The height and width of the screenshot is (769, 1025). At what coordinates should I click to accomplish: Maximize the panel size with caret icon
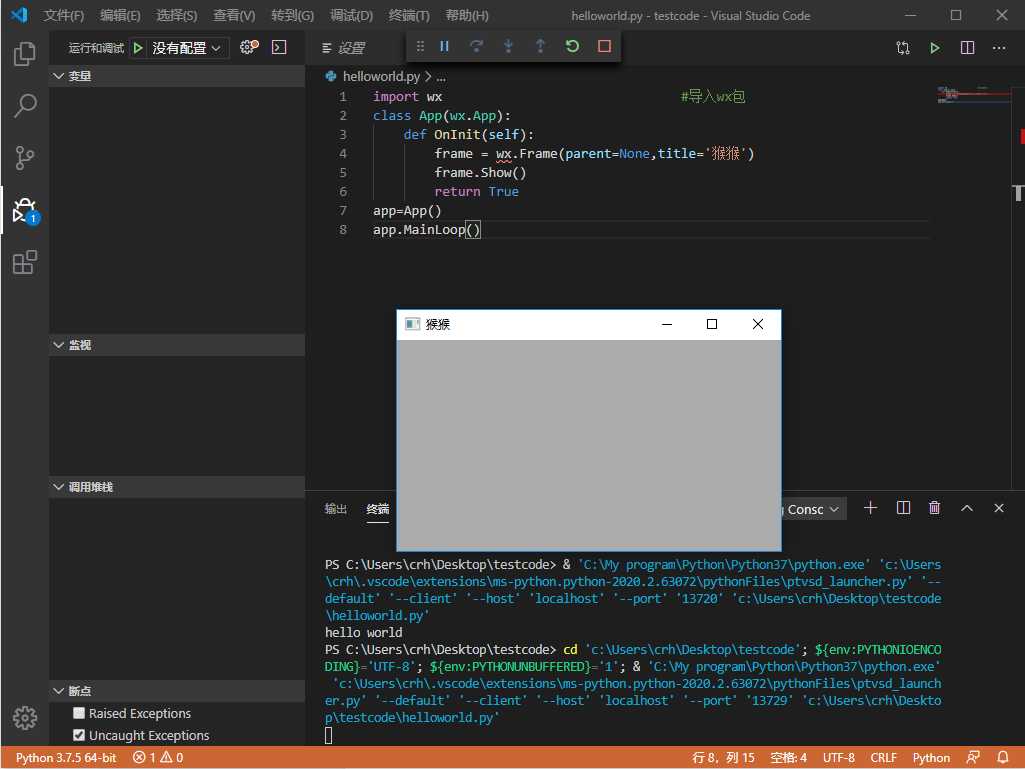(967, 508)
